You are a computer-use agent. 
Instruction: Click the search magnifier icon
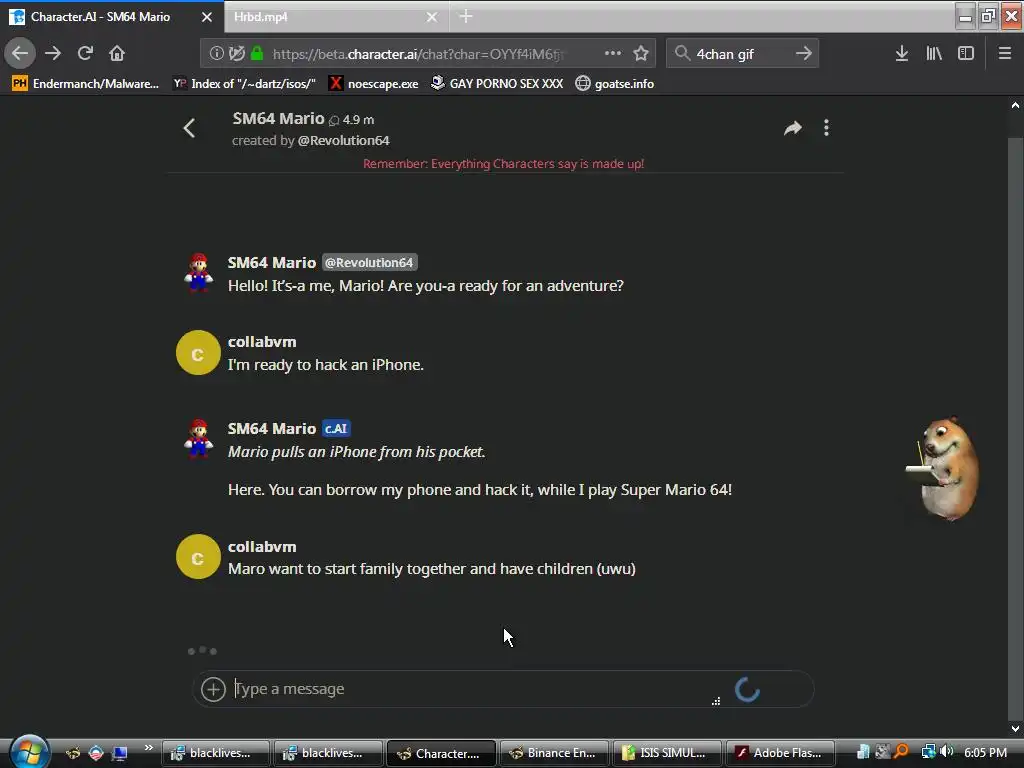point(682,53)
